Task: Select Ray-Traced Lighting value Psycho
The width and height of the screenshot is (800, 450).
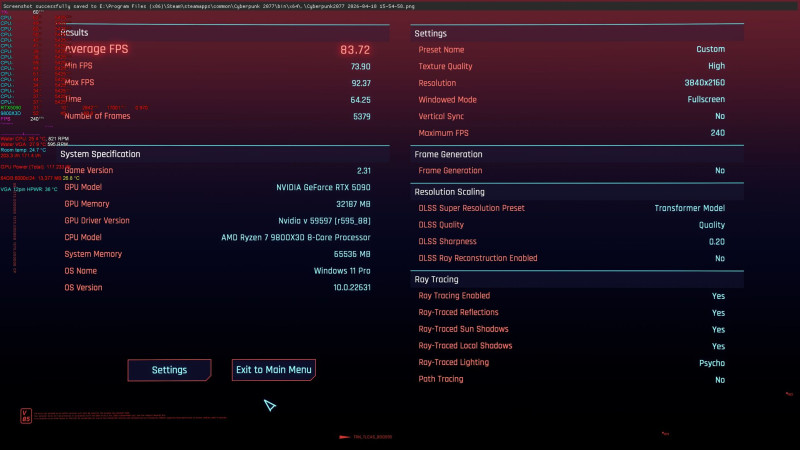Action: [712, 363]
